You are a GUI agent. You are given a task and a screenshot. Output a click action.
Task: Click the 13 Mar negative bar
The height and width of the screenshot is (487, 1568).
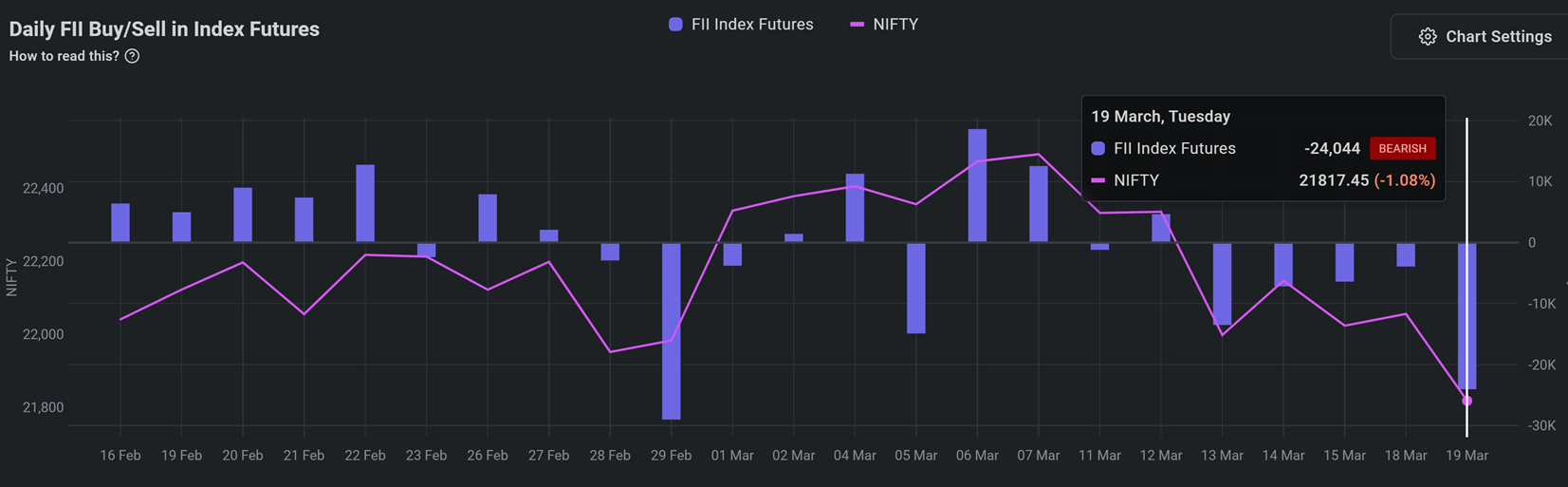[x=1222, y=284]
